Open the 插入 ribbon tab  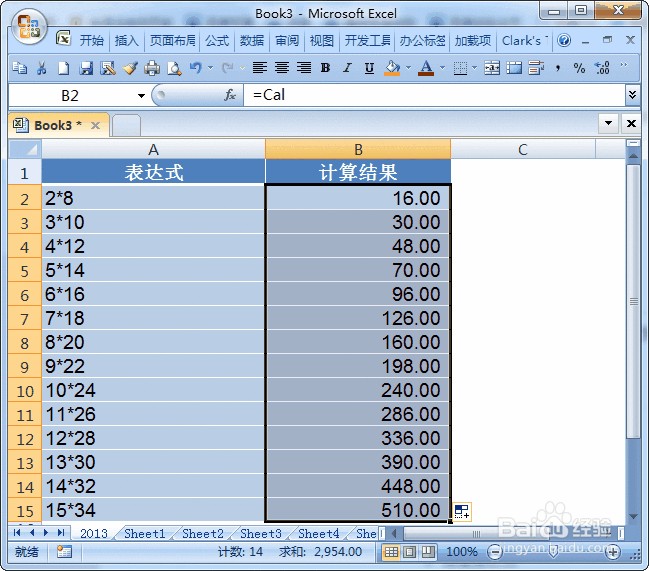click(x=127, y=41)
